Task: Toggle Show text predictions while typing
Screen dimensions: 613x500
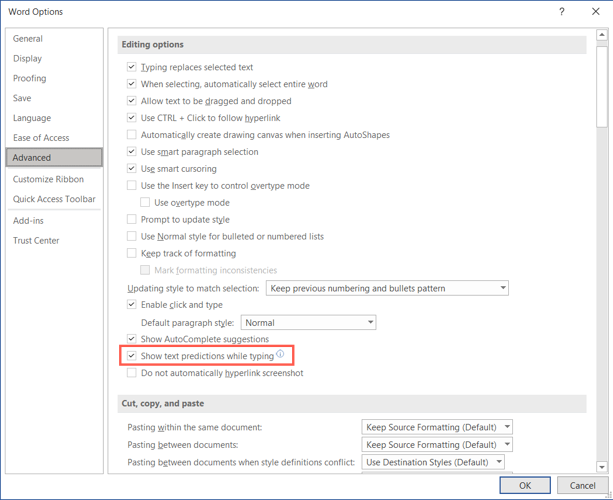Action: click(x=132, y=356)
